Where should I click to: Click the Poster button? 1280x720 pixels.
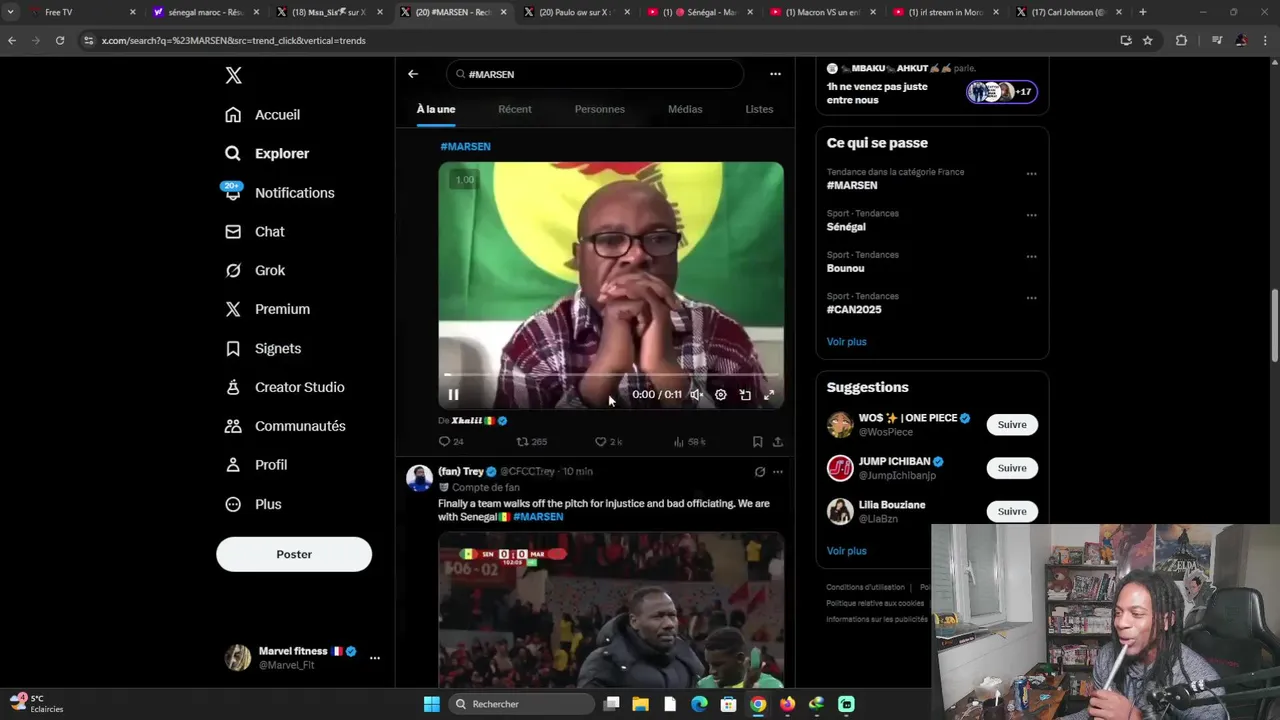[294, 554]
